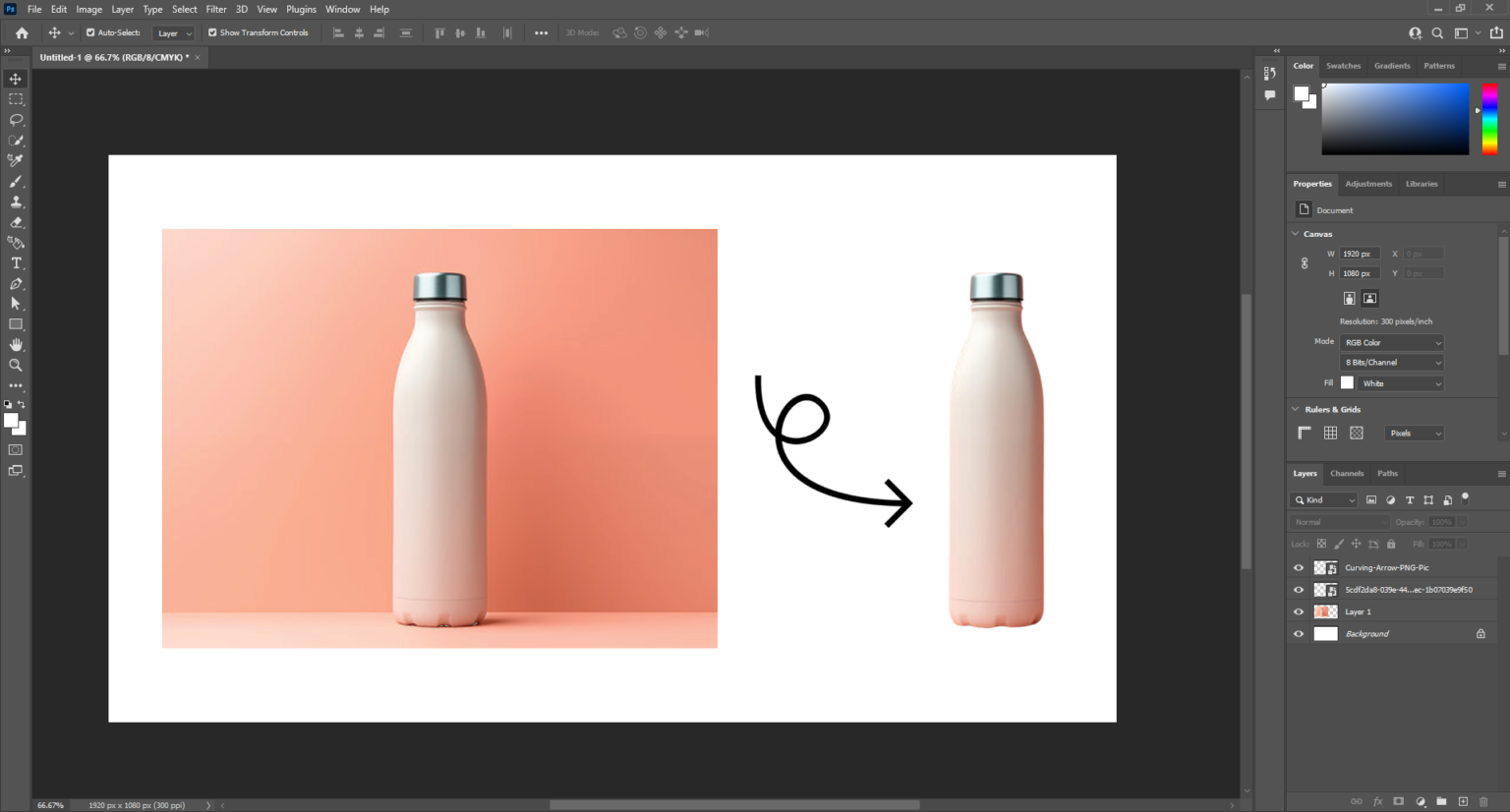This screenshot has height=812, width=1510.
Task: Open Photoshop search via the magnifier icon
Action: [1437, 32]
